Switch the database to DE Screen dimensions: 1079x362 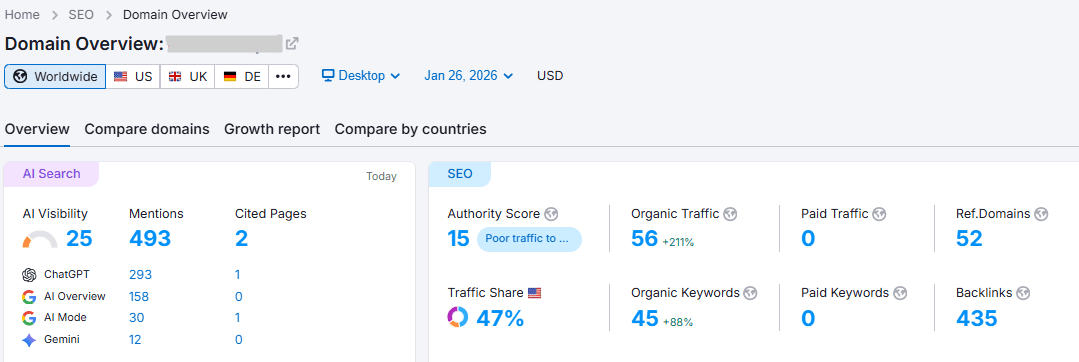point(242,76)
